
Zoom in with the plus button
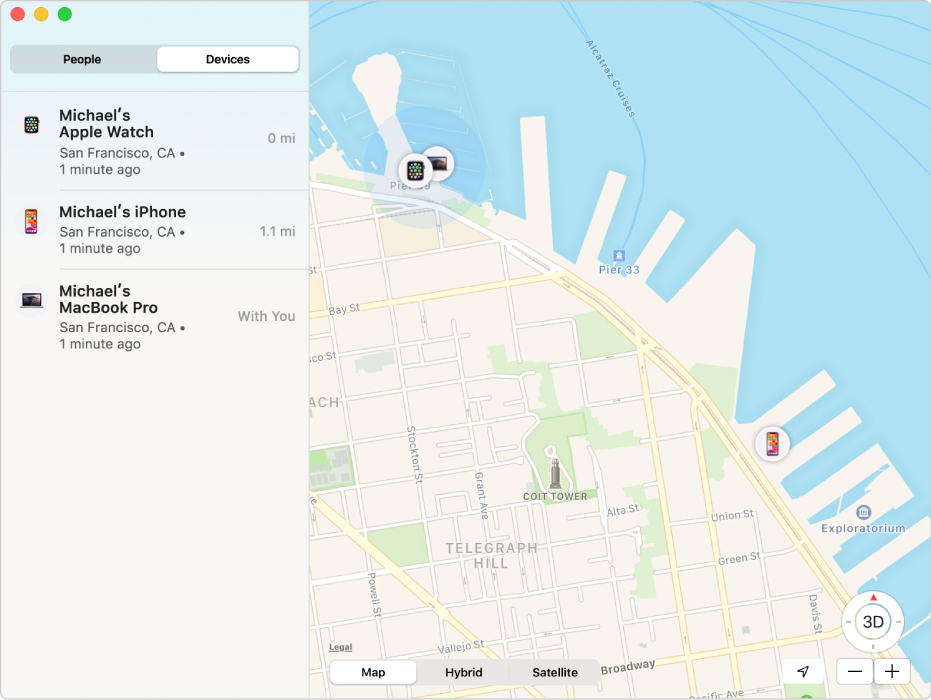pyautogui.click(x=891, y=672)
